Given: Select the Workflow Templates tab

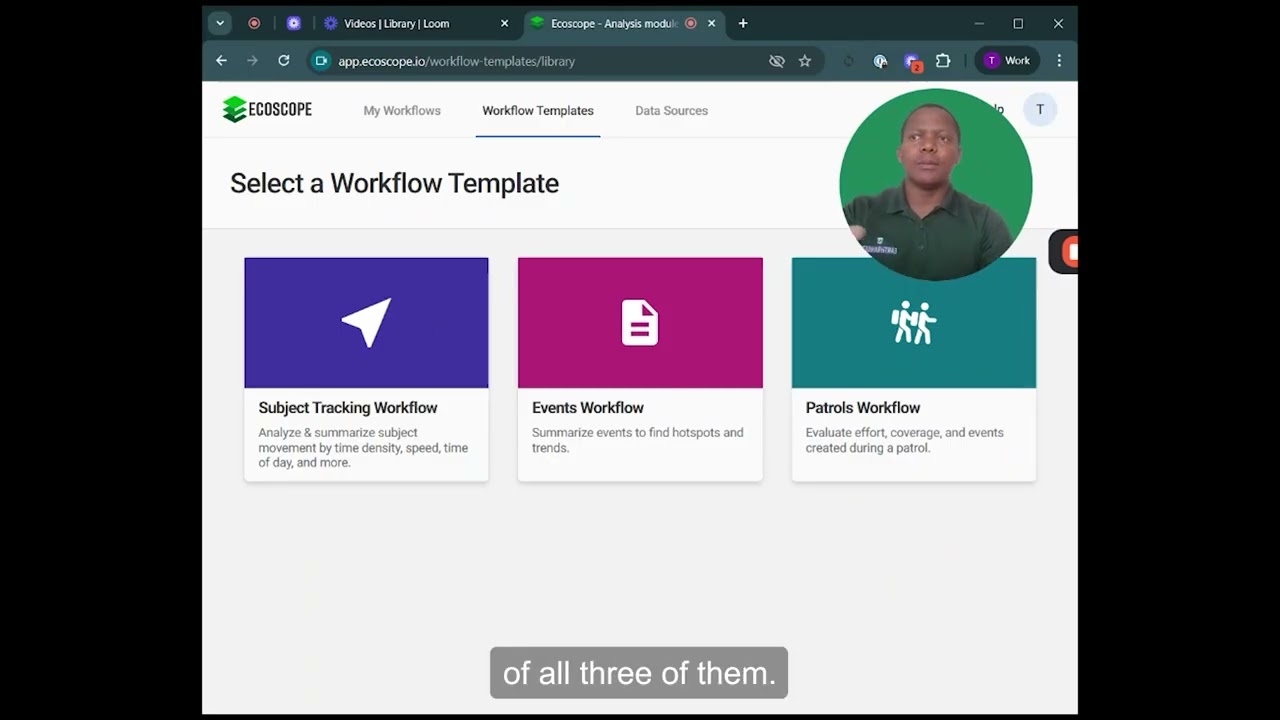Looking at the screenshot, I should click(x=538, y=111).
